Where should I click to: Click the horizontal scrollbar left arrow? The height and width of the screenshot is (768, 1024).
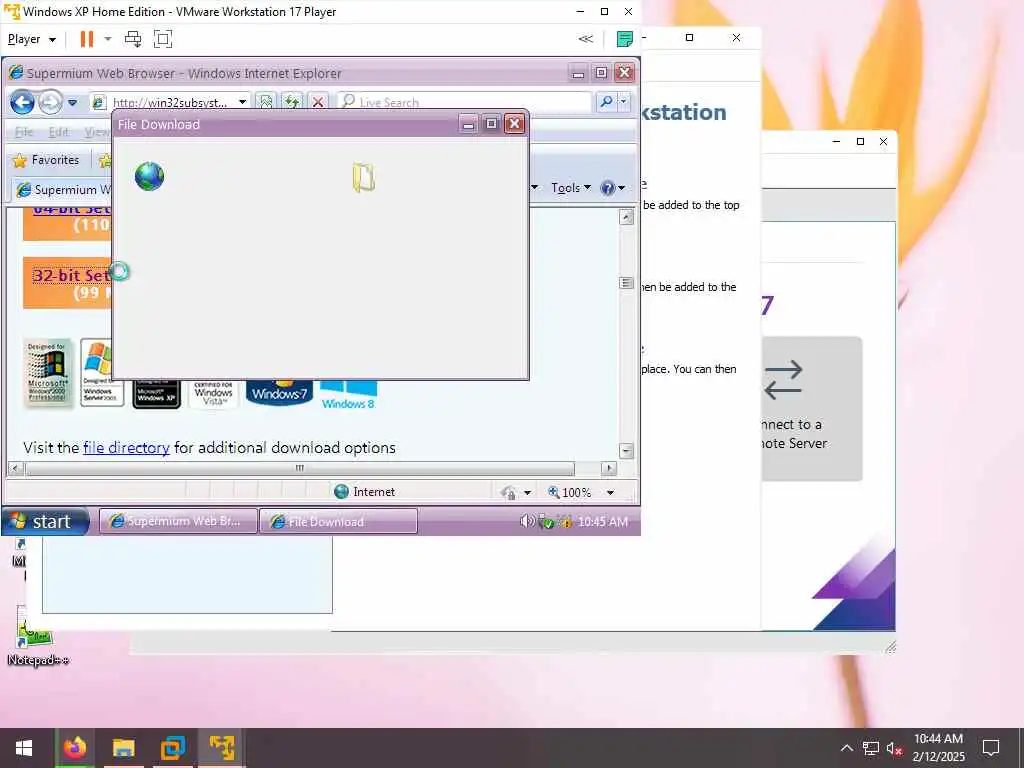click(x=16, y=468)
